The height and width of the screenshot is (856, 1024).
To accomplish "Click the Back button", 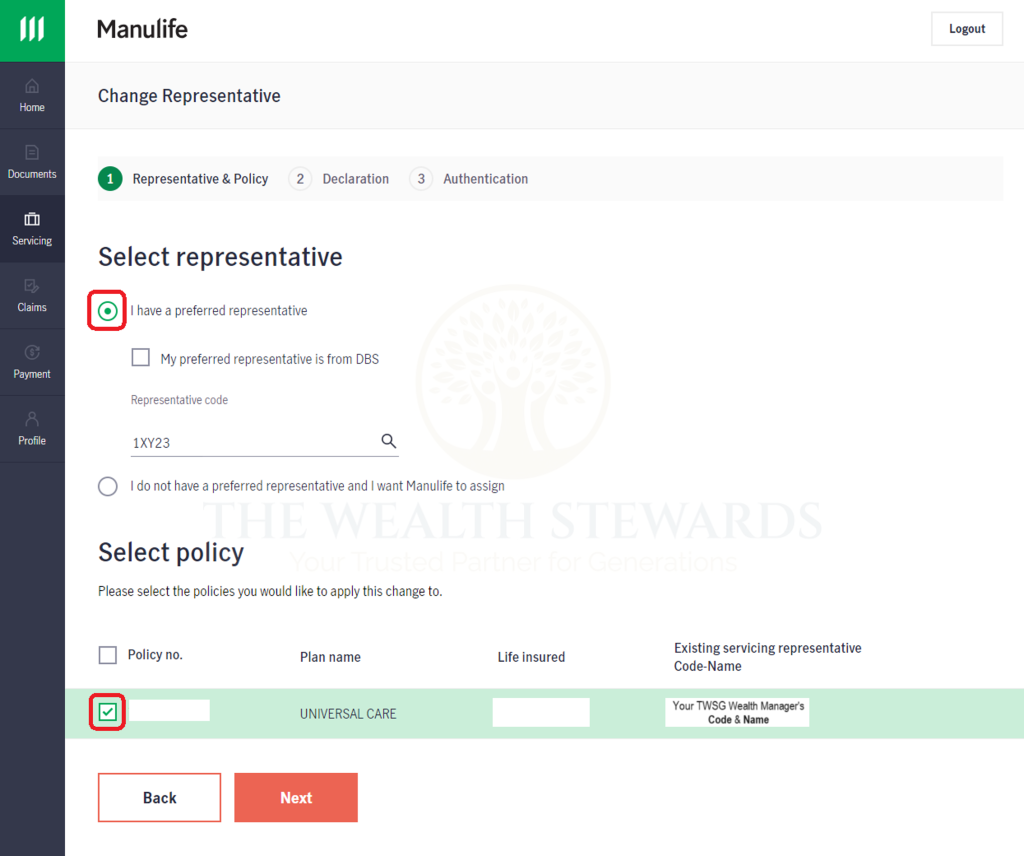I will [159, 797].
